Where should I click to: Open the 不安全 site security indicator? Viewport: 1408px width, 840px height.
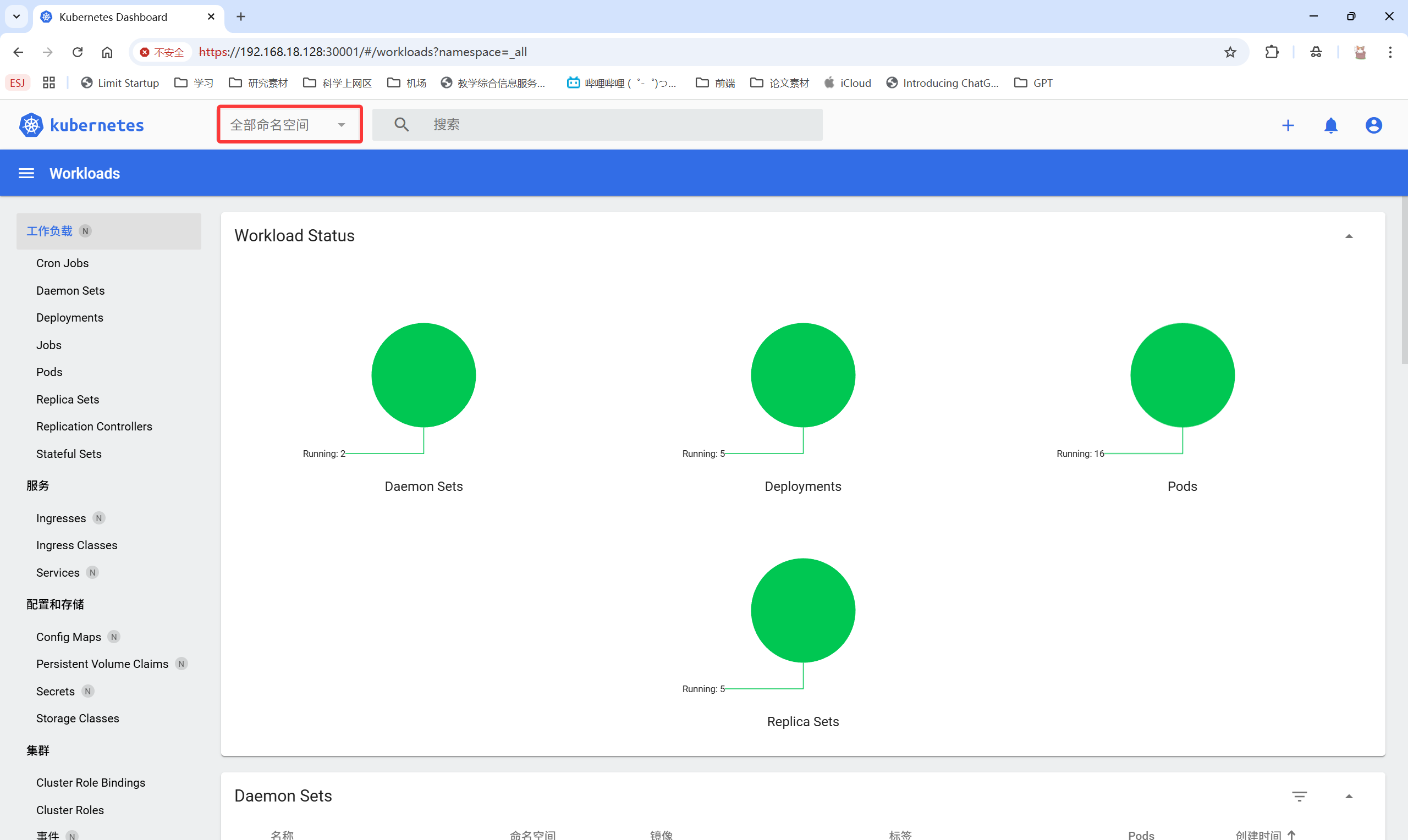click(x=162, y=52)
